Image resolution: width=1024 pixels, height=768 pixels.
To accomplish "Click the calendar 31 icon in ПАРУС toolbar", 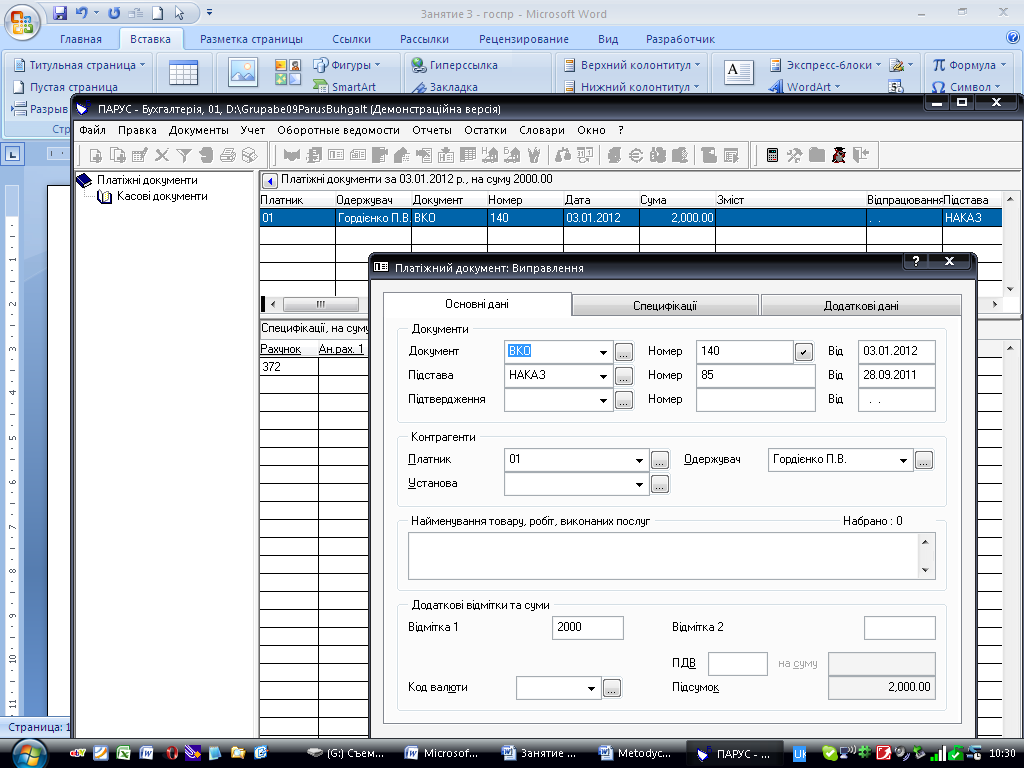I will tap(585, 155).
